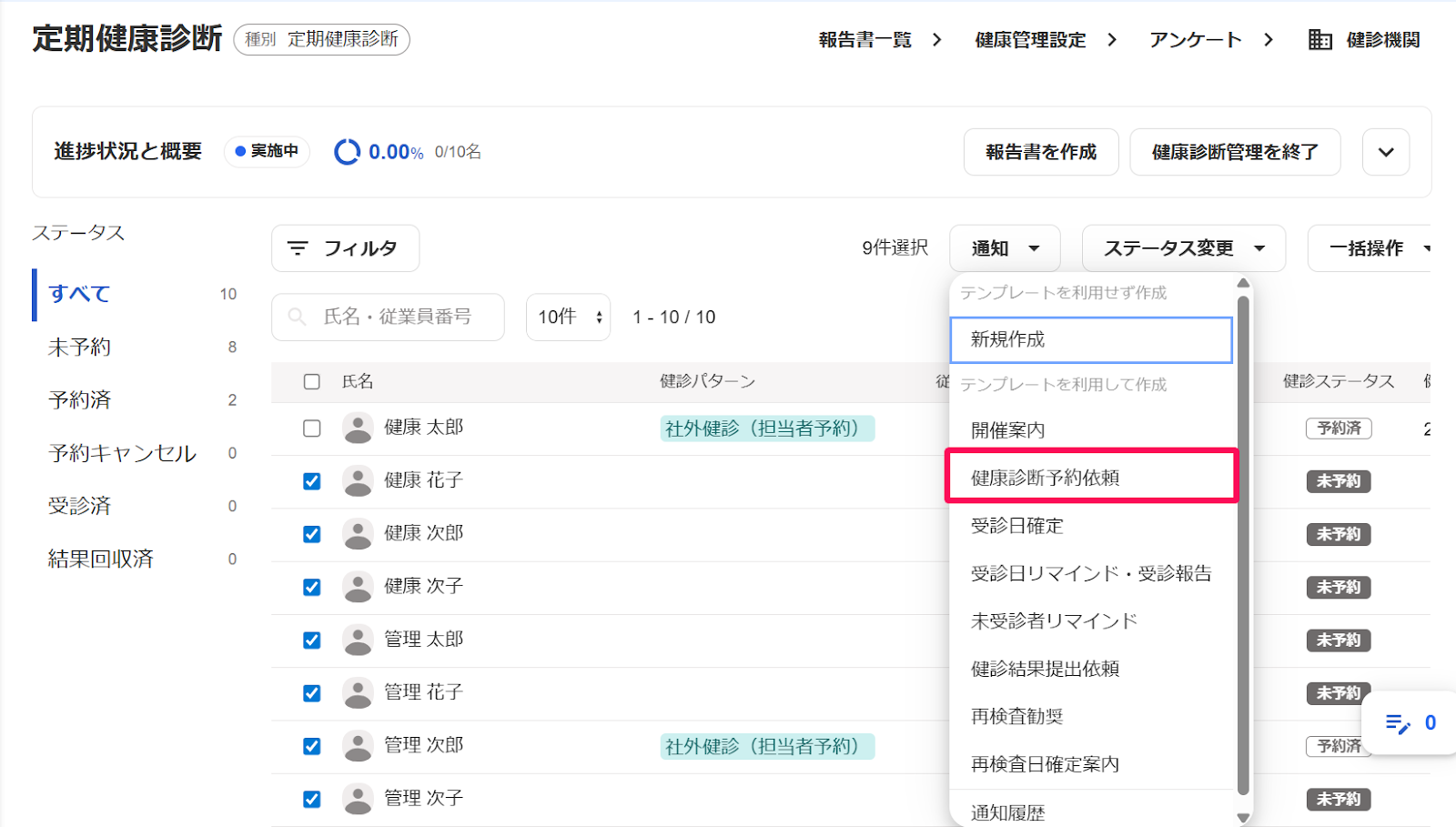Click 報告書を作成 button

(x=1041, y=152)
